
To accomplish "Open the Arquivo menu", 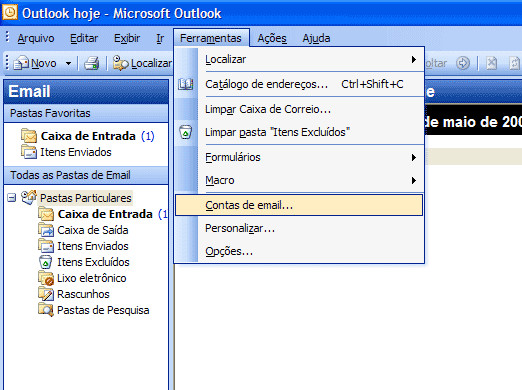I will click(x=36, y=38).
